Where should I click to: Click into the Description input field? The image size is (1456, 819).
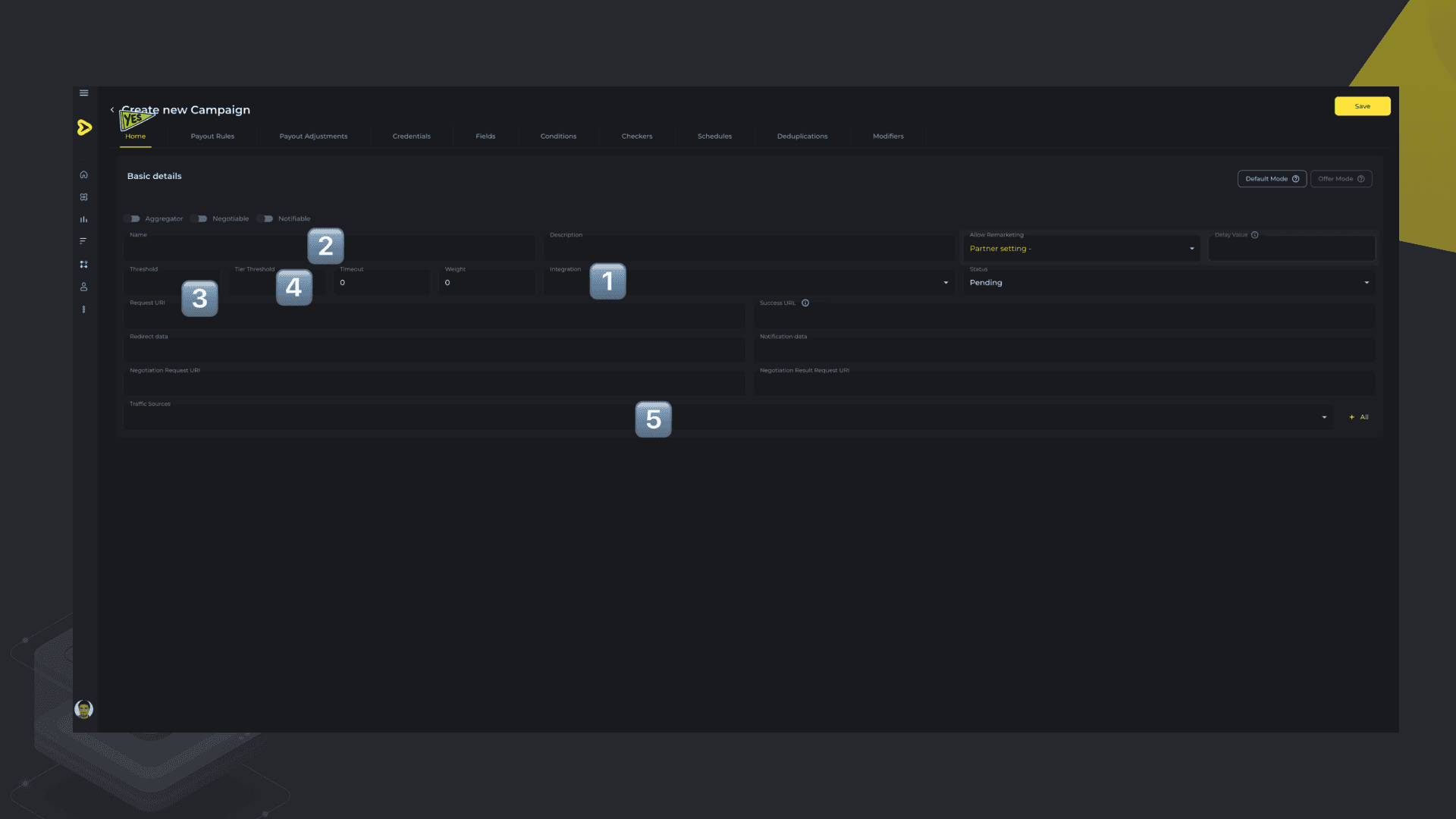click(748, 250)
